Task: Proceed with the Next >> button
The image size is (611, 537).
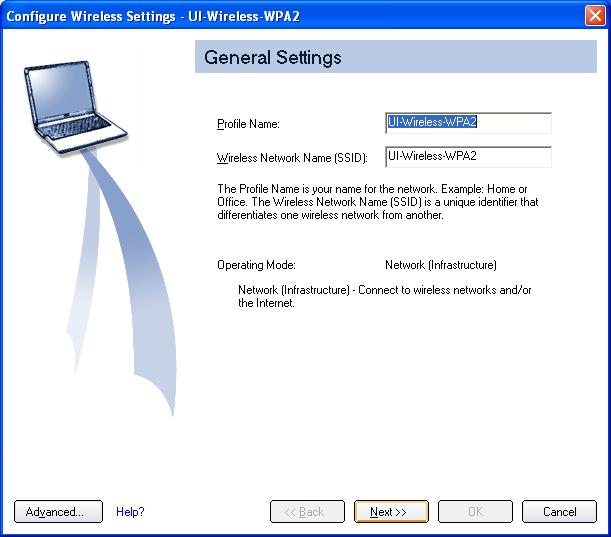Action: 391,512
